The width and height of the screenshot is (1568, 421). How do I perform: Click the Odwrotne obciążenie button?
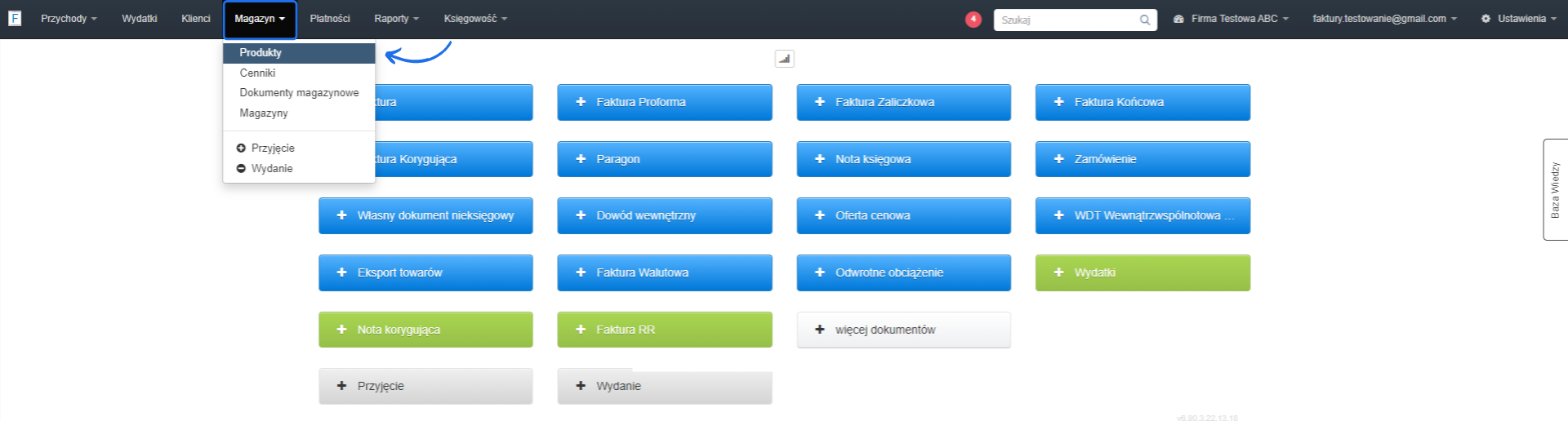tap(903, 273)
